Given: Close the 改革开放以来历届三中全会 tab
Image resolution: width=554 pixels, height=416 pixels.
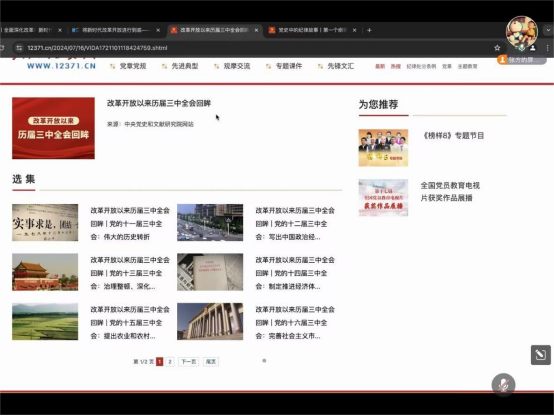Looking at the screenshot, I should coord(256,30).
